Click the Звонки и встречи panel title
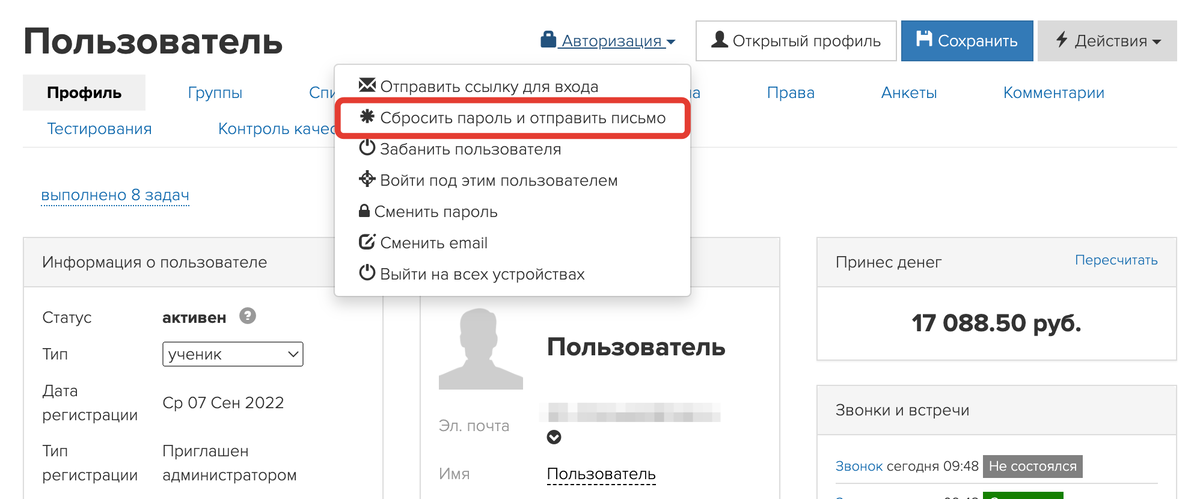 [x=902, y=410]
